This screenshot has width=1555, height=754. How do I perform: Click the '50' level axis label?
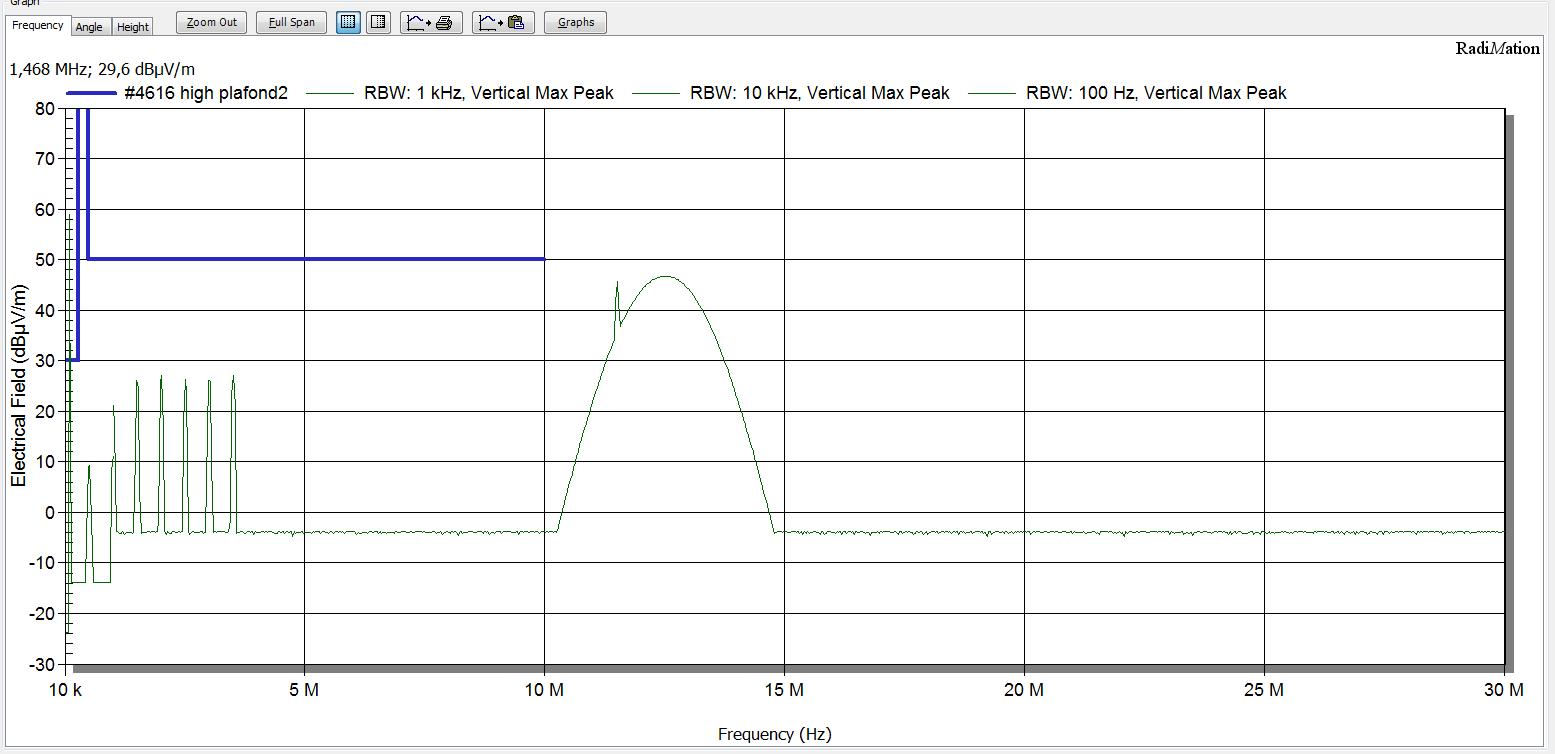coord(47,260)
